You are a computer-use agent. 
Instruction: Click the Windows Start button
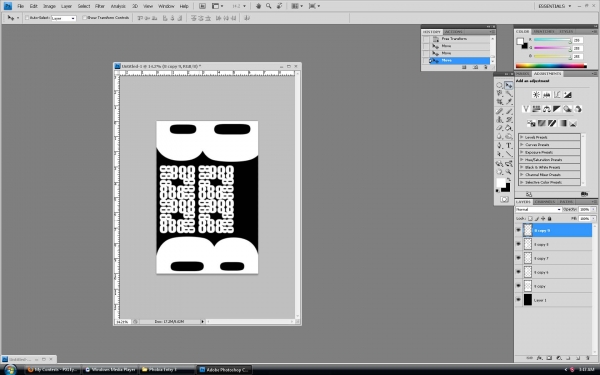click(10, 370)
